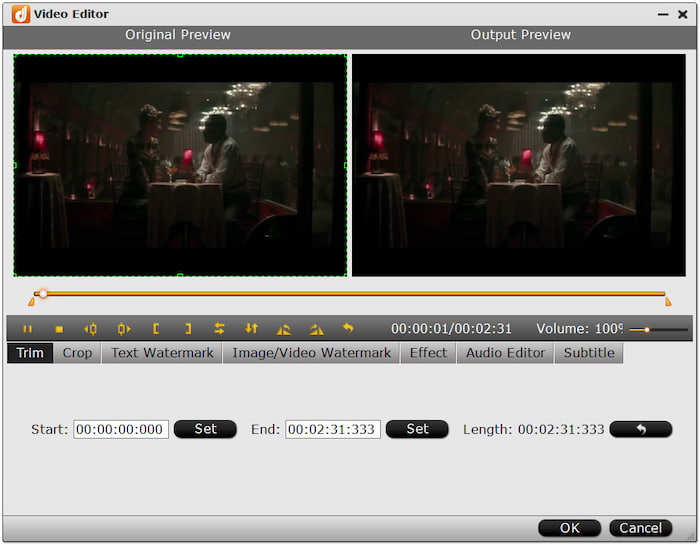The image size is (700, 545).
Task: Click the volume slider knob
Action: point(647,330)
